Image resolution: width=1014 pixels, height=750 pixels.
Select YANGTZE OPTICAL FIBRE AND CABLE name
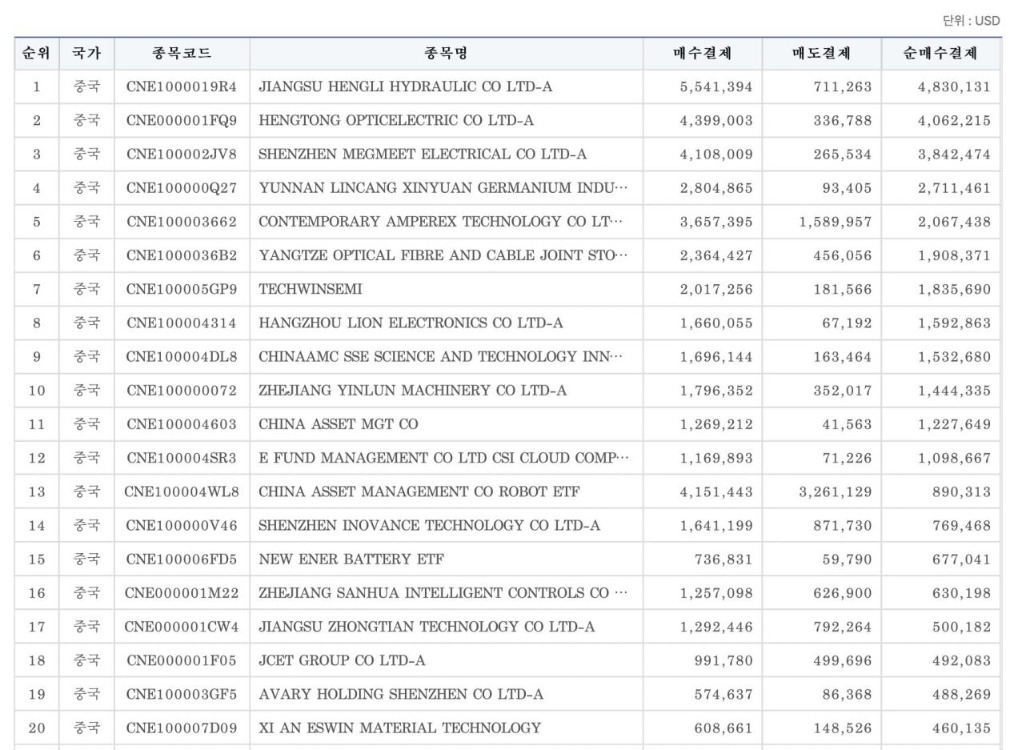click(443, 255)
